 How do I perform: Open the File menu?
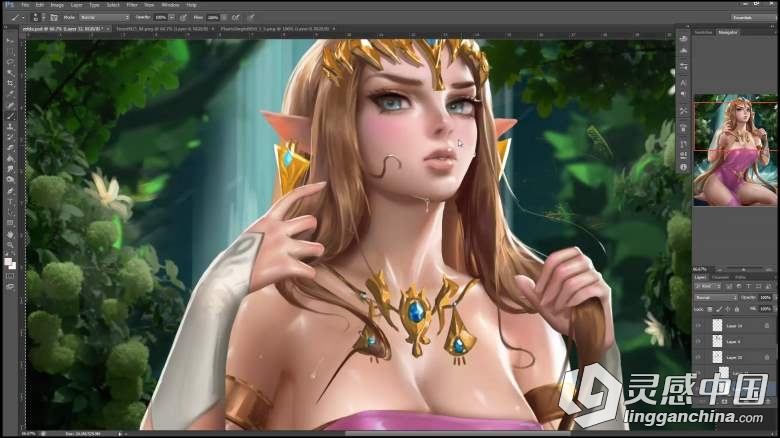24,5
